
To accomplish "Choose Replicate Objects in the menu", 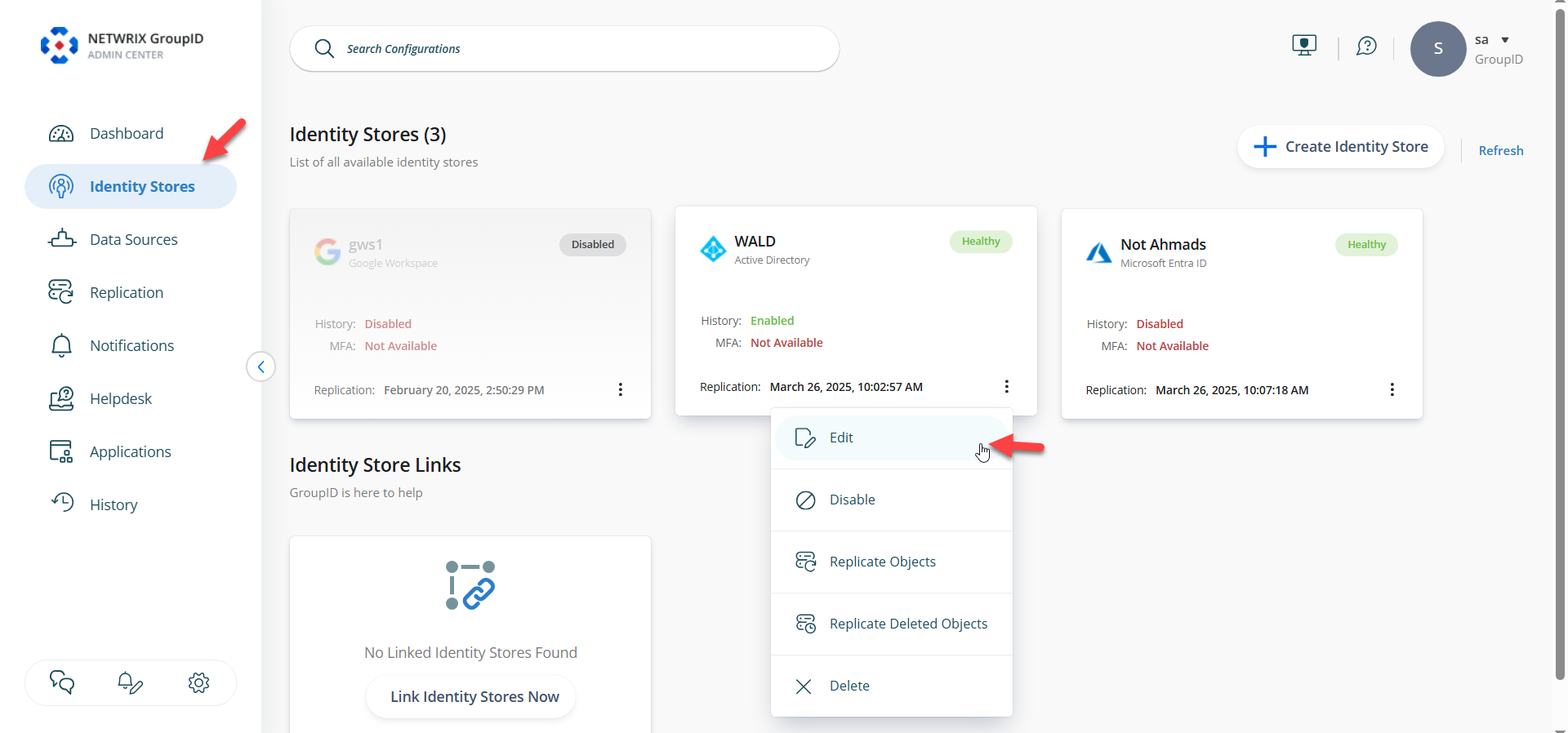I will point(882,562).
